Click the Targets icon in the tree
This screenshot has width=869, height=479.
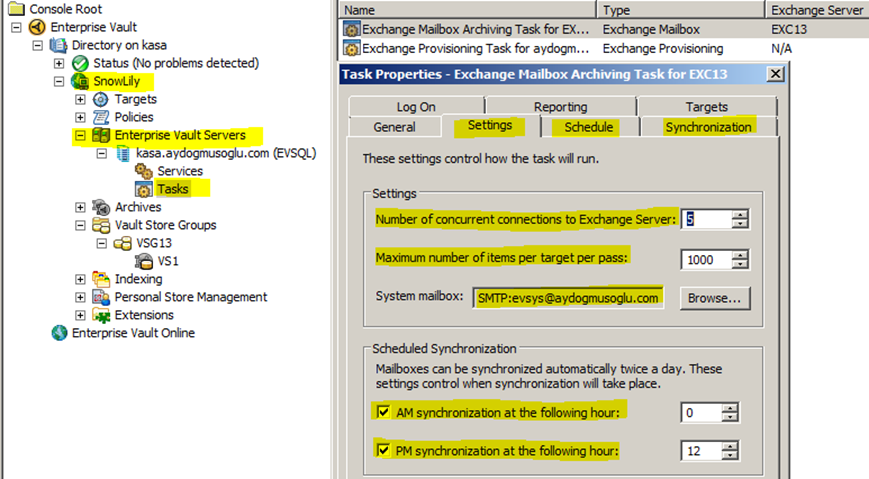(101, 99)
